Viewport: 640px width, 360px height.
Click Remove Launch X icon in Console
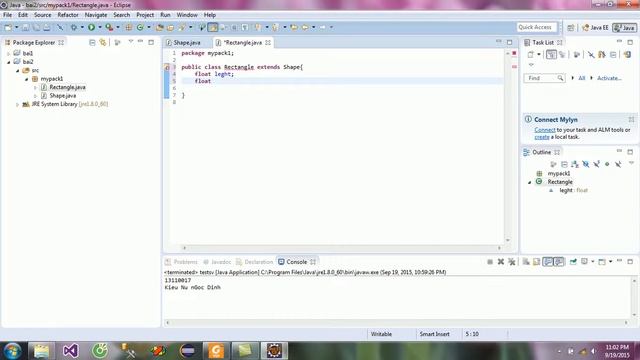pyautogui.click(x=501, y=262)
